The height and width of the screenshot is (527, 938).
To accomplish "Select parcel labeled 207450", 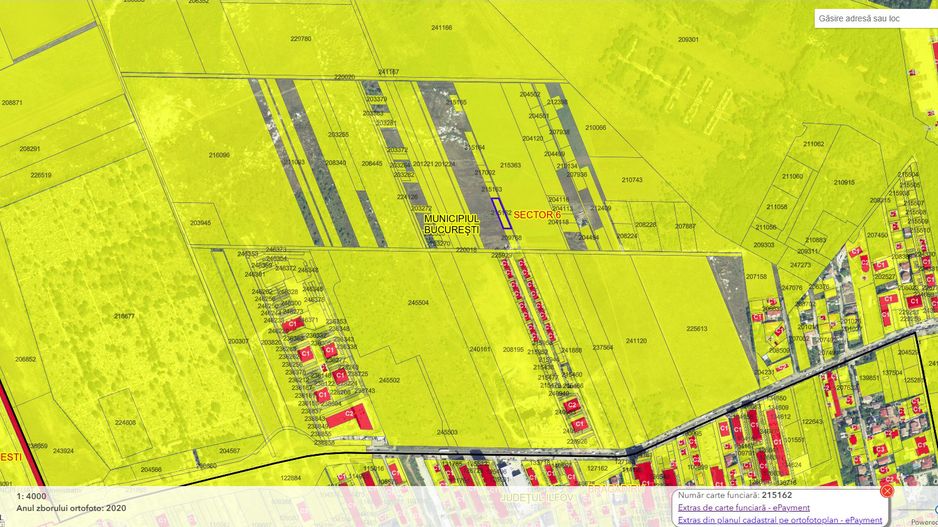I will [877, 236].
